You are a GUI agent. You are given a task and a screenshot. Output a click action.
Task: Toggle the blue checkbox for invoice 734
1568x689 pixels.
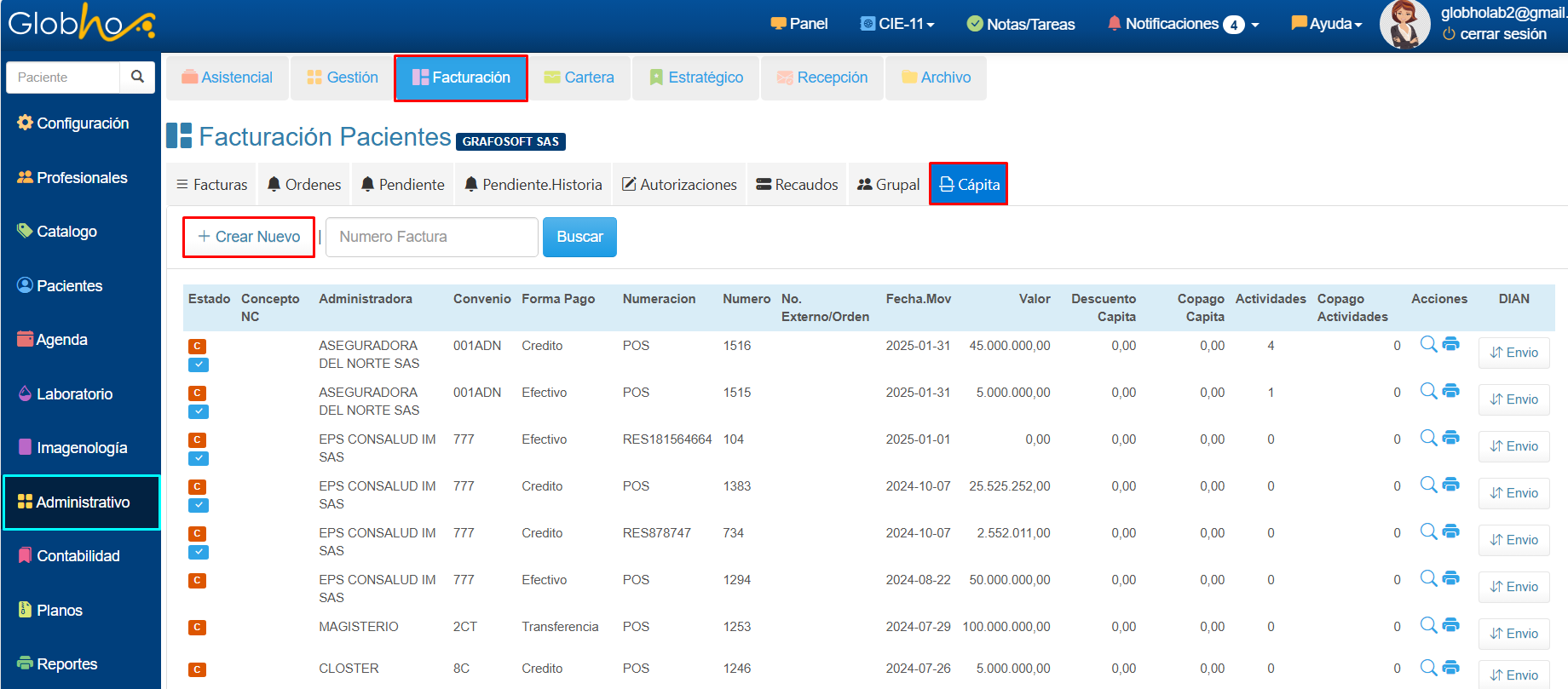[x=198, y=552]
